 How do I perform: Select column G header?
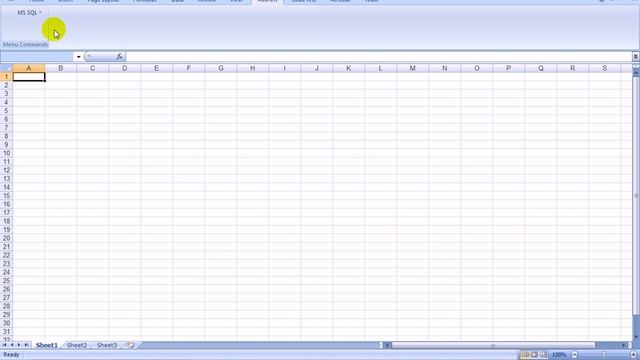click(x=220, y=68)
